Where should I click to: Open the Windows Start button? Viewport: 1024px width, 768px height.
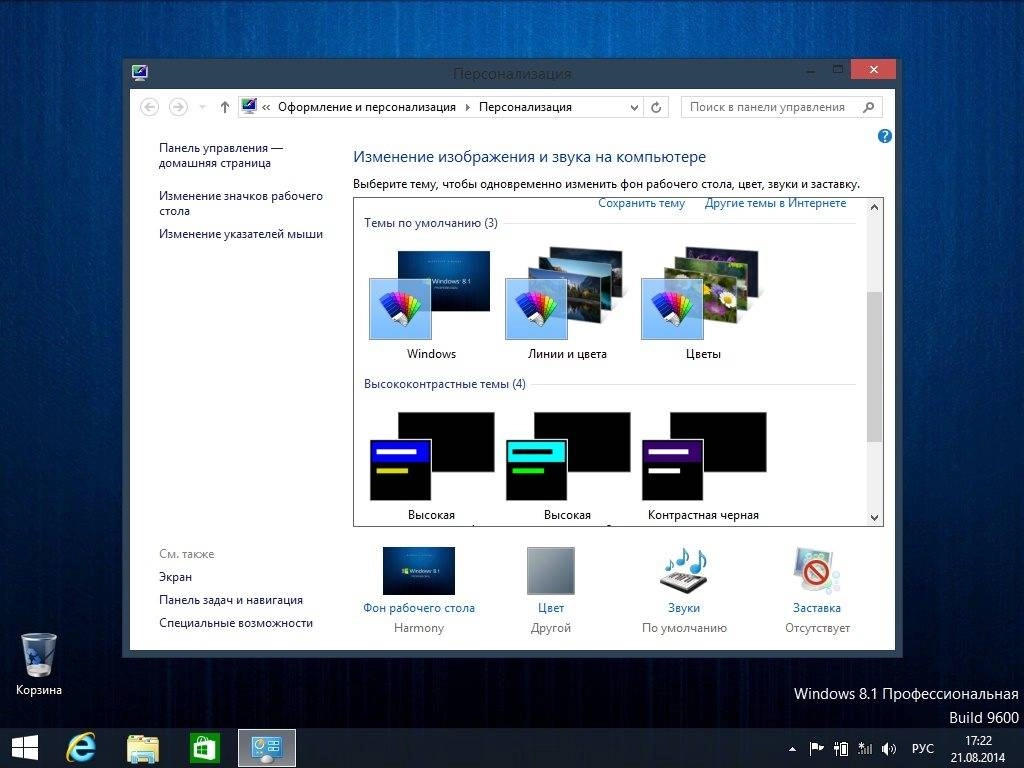pyautogui.click(x=25, y=748)
